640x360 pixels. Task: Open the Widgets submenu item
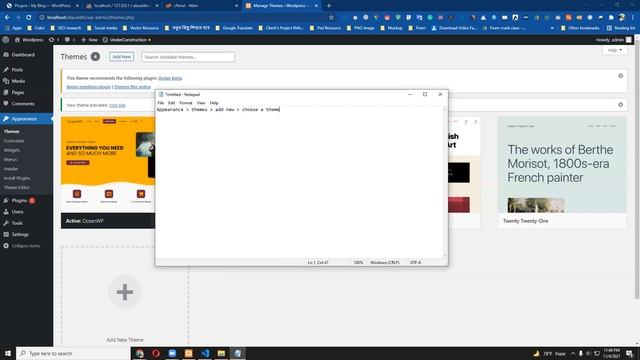pos(12,150)
